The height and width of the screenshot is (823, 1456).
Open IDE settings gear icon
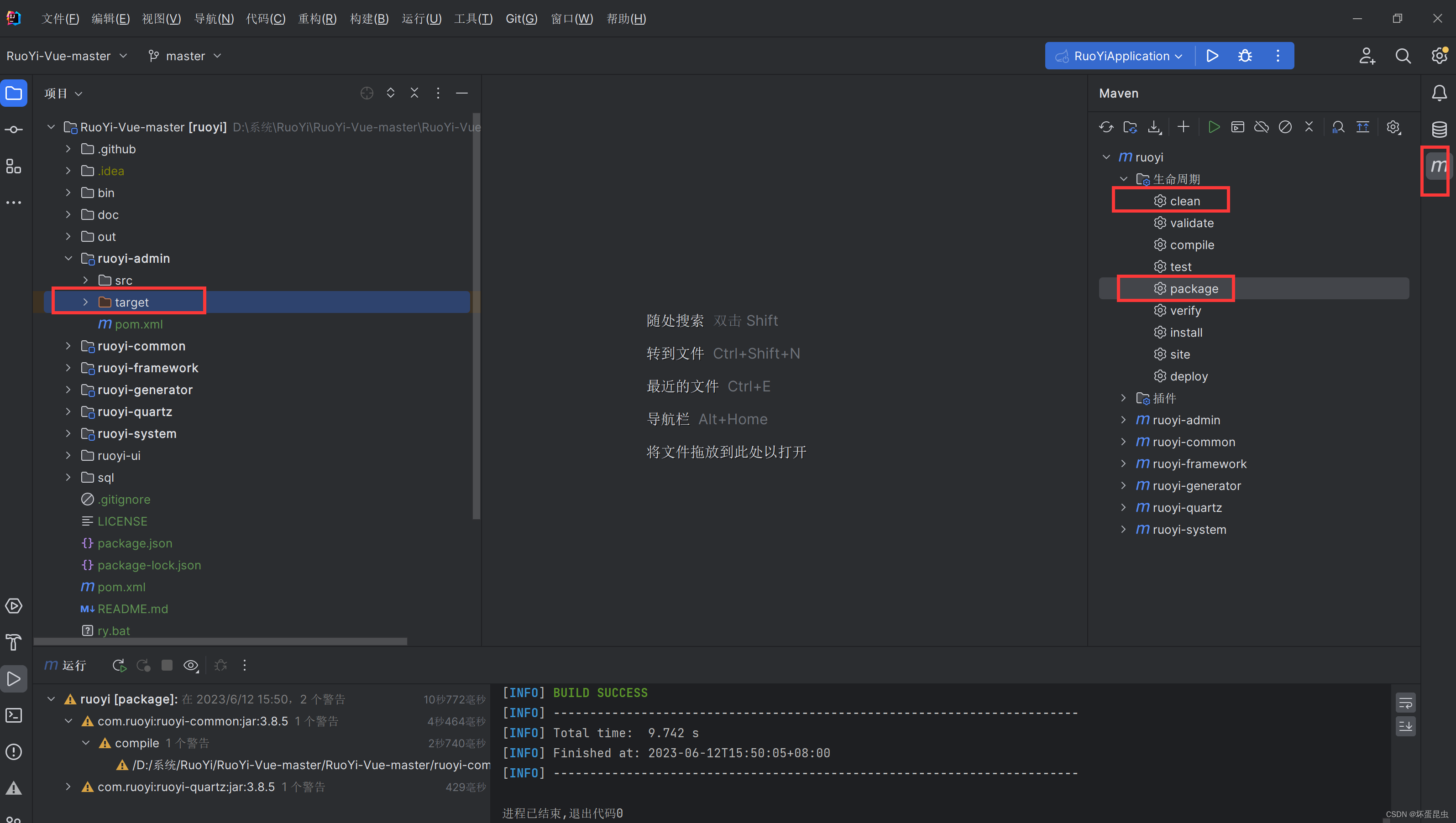[1439, 56]
